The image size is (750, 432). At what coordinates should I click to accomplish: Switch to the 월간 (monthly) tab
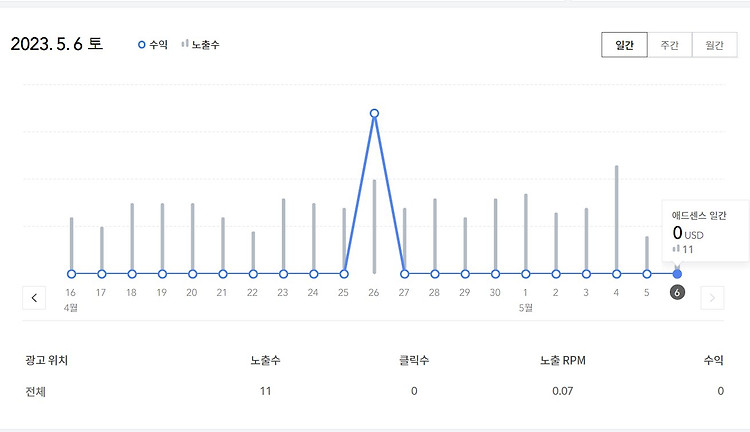click(x=715, y=45)
